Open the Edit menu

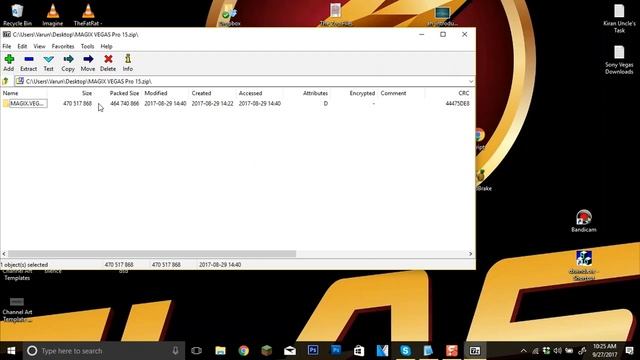click(x=22, y=47)
